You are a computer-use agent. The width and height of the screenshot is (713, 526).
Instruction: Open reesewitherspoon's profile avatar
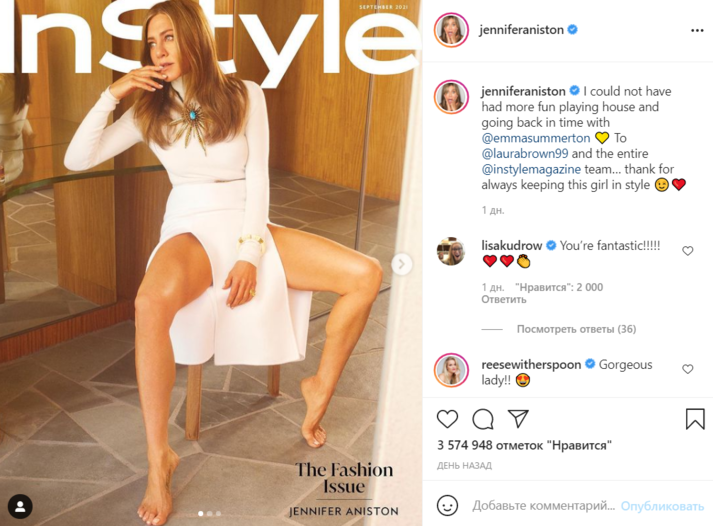[x=451, y=370]
